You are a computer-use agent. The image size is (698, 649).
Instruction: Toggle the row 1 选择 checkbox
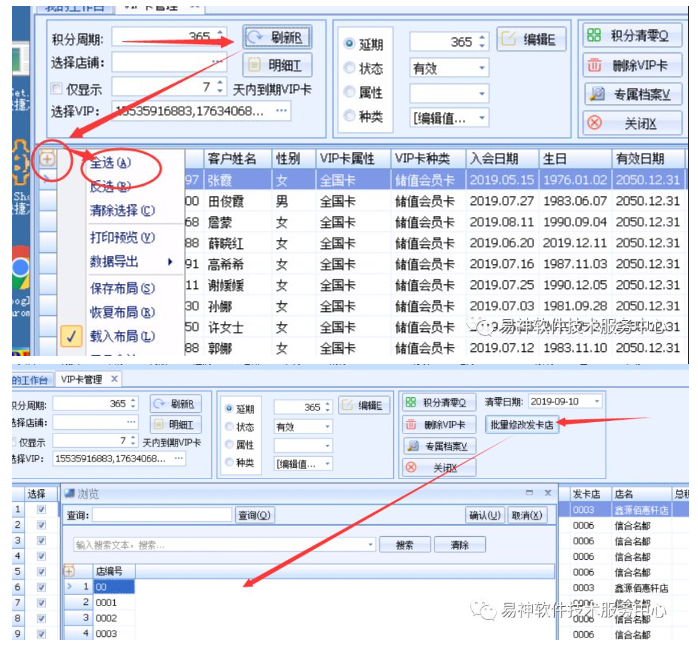point(41,509)
